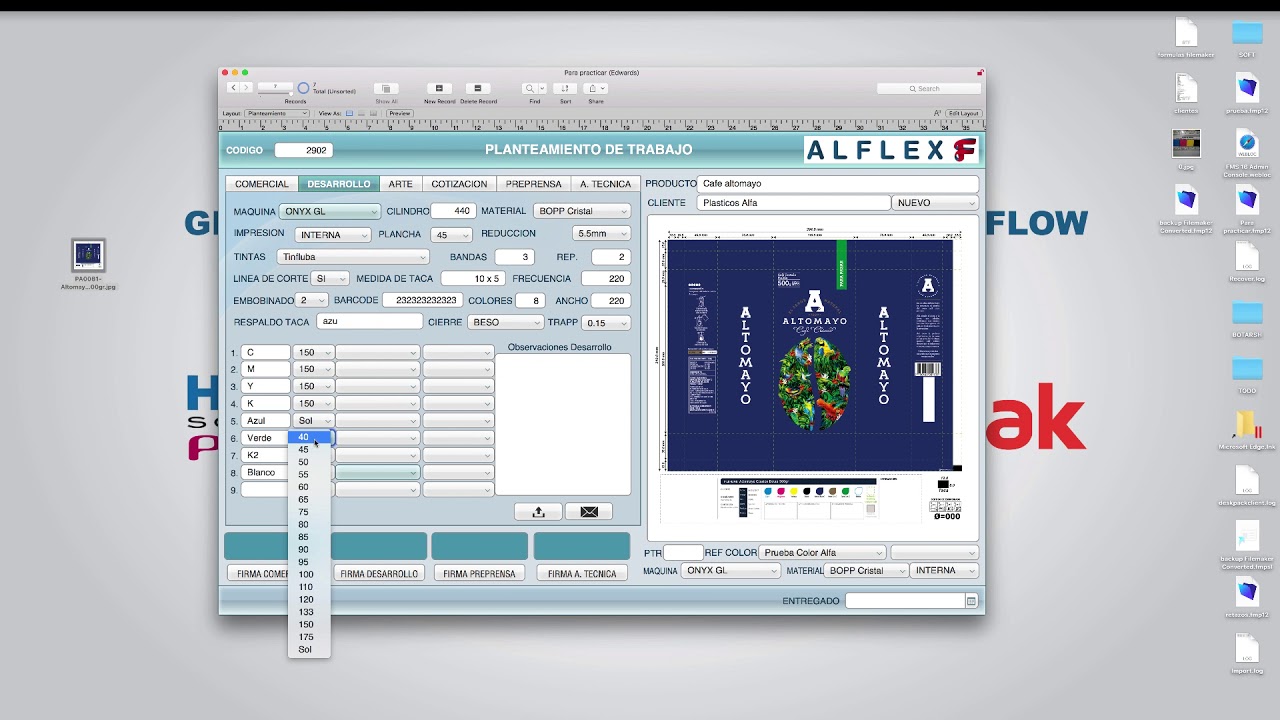
Task: Click the Show All toolbar icon
Action: (386, 89)
